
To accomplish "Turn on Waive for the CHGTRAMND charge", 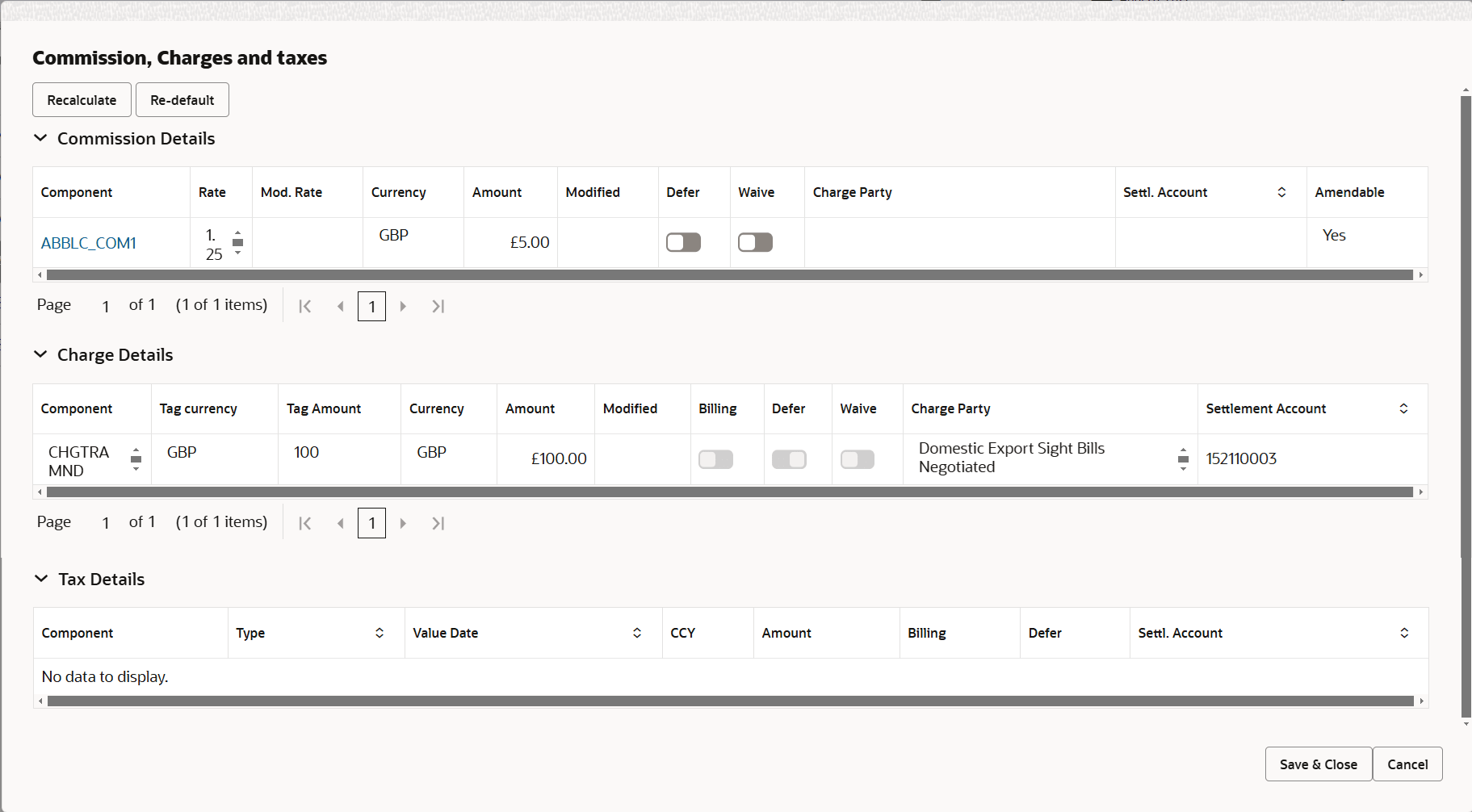I will click(857, 458).
